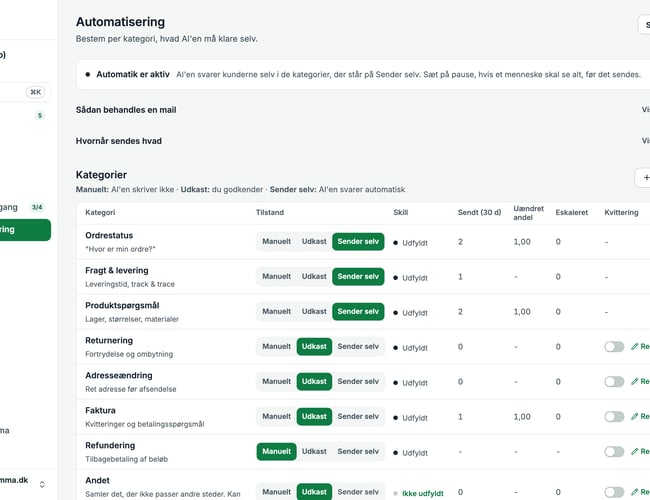Edit receipt pencil icon in Faktura row
The image size is (650, 500).
pos(635,416)
